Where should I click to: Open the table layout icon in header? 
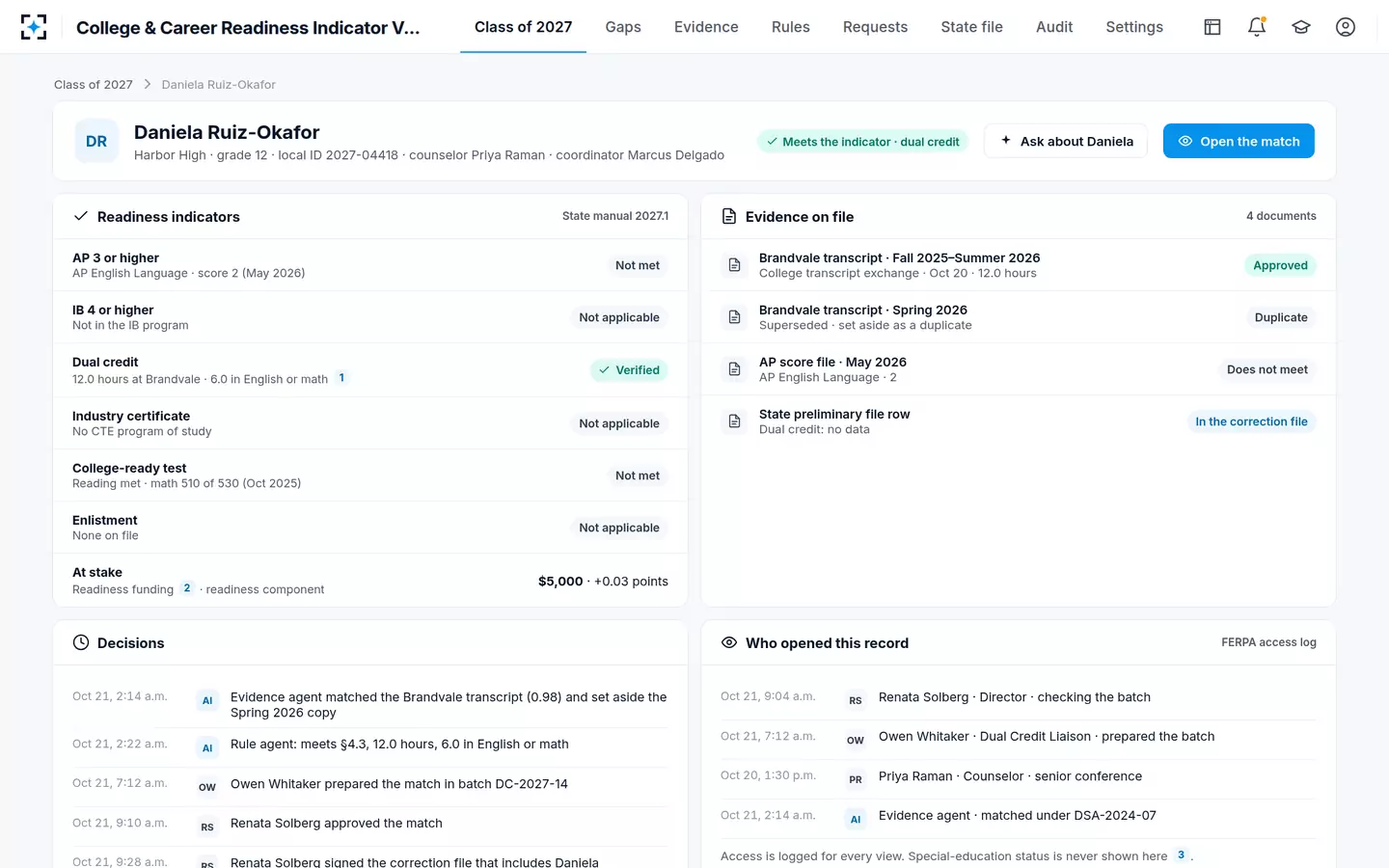1212,27
